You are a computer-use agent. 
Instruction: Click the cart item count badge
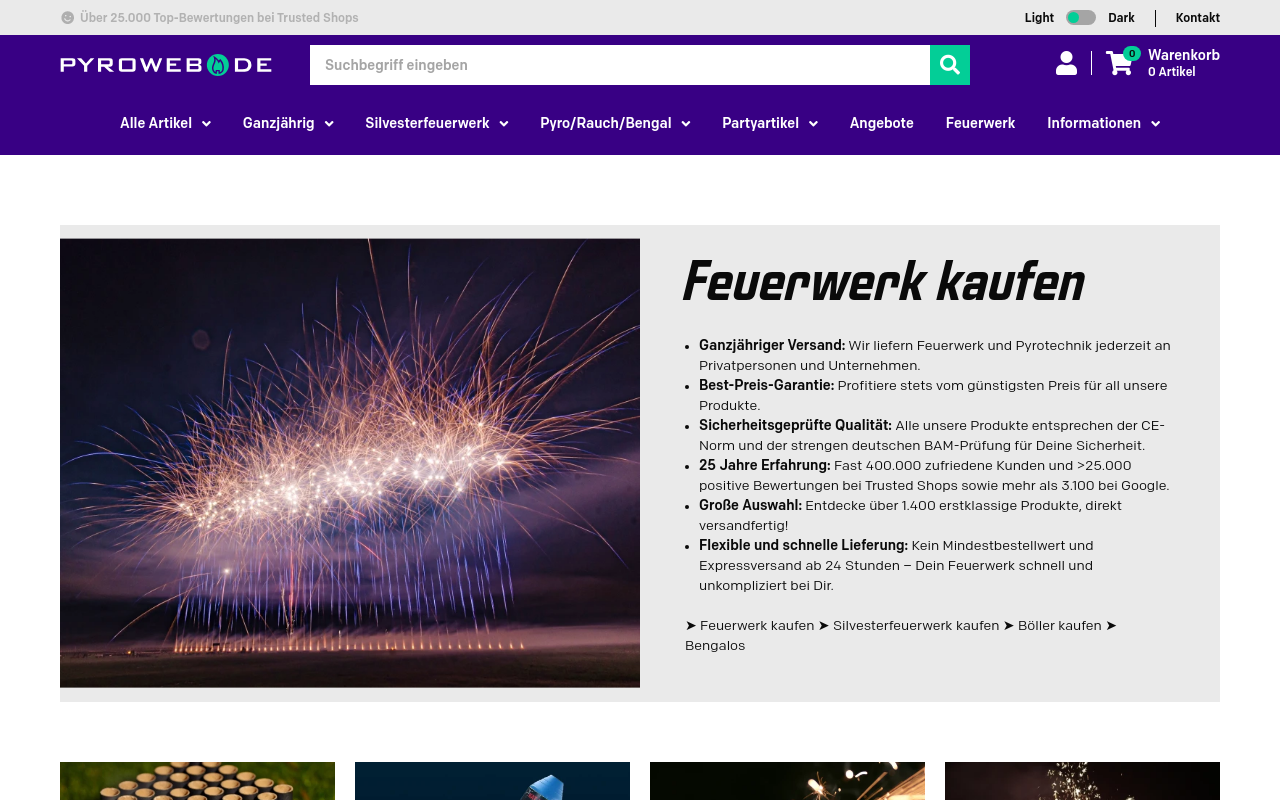click(x=1132, y=52)
